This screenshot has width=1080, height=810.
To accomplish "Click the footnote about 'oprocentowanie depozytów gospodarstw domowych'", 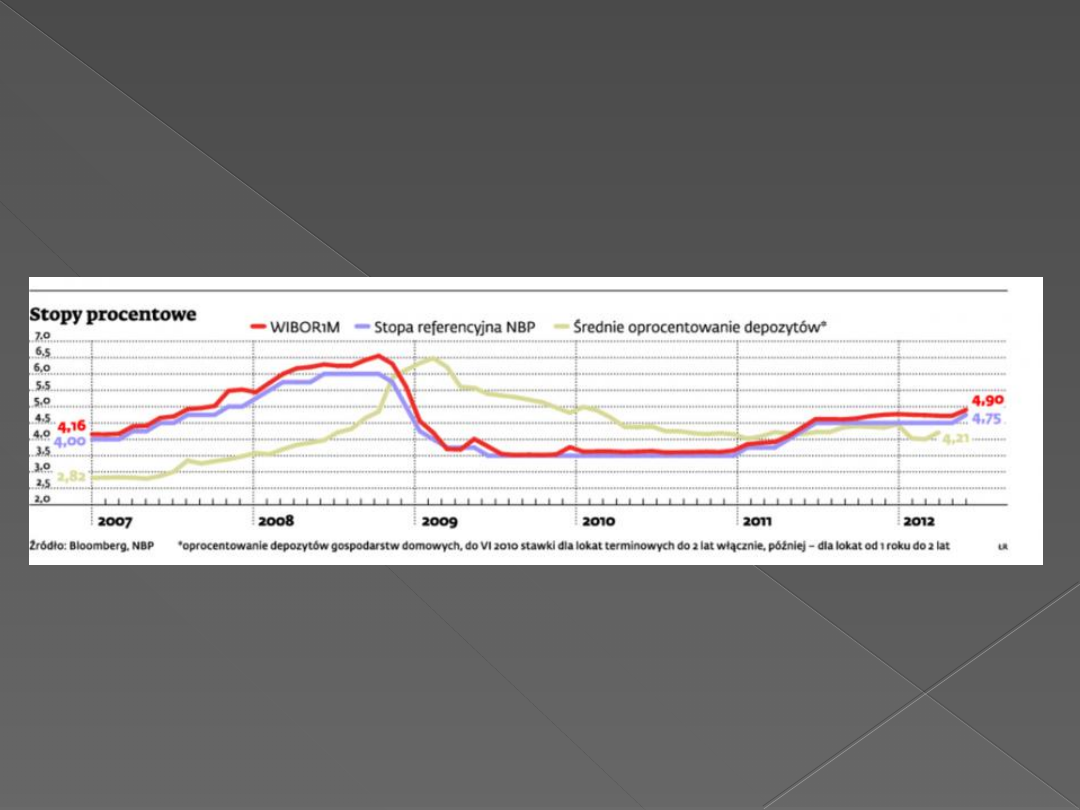I will click(563, 547).
